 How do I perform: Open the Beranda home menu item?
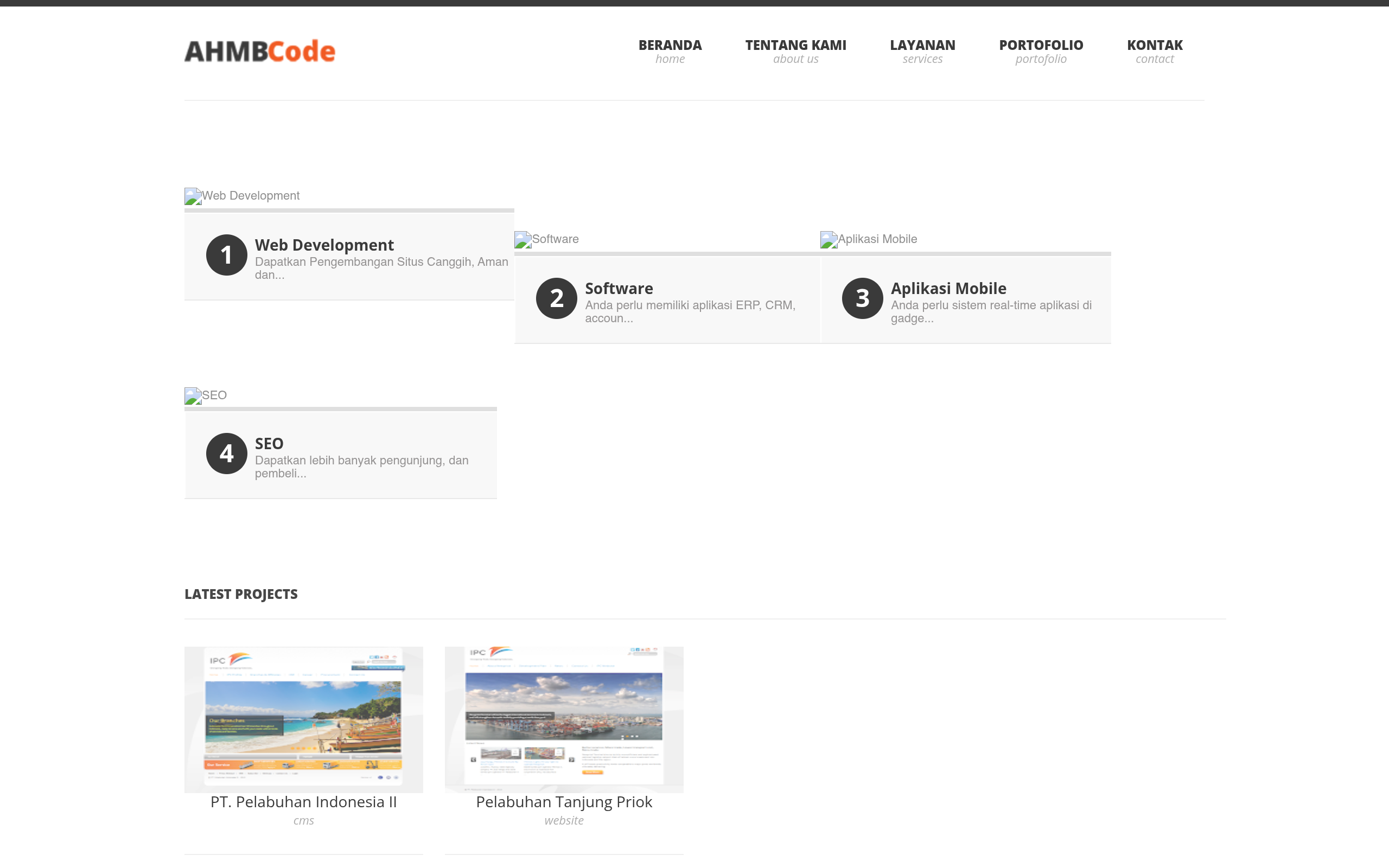pos(670,51)
